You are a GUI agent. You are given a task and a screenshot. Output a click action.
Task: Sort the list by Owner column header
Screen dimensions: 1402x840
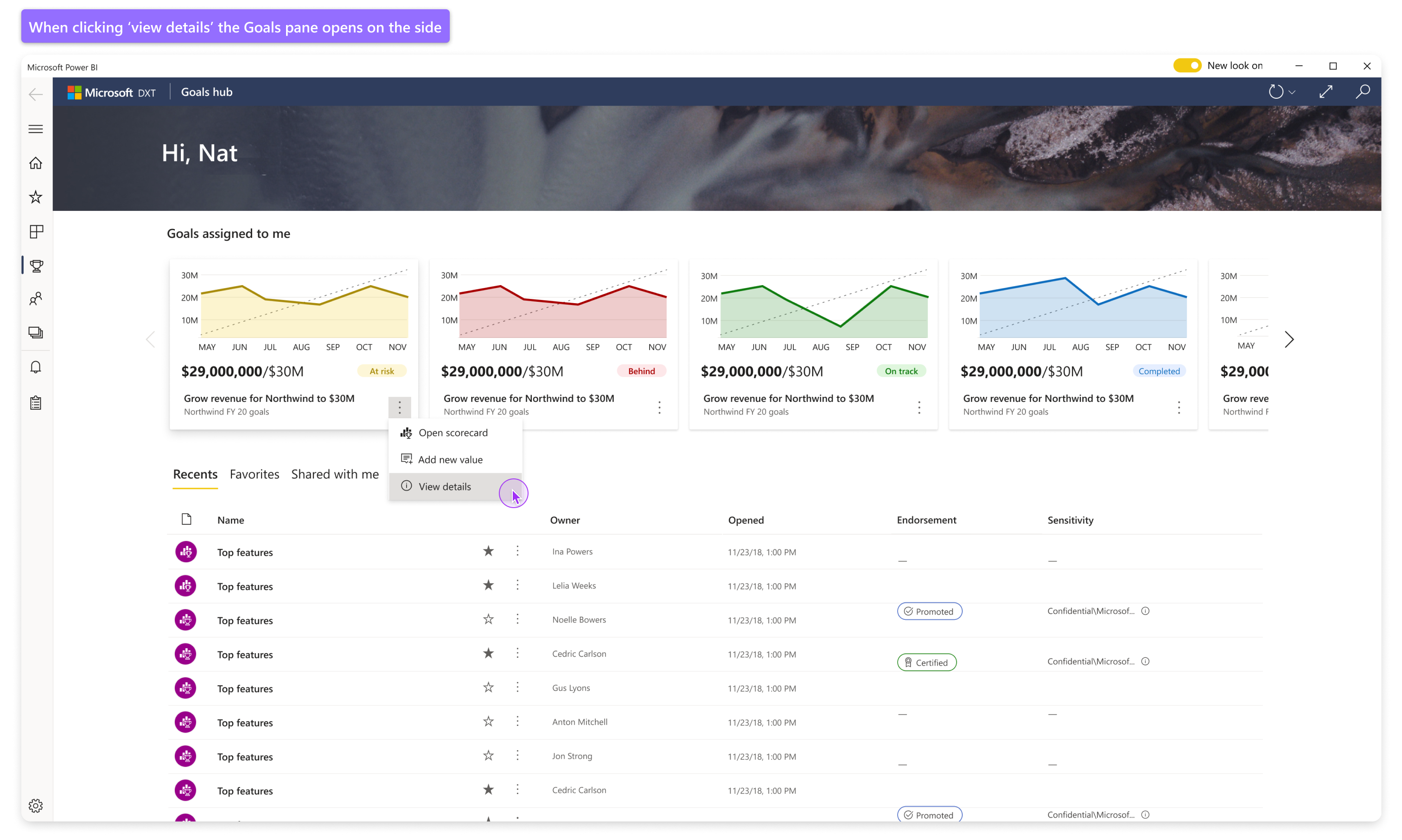pyautogui.click(x=565, y=520)
